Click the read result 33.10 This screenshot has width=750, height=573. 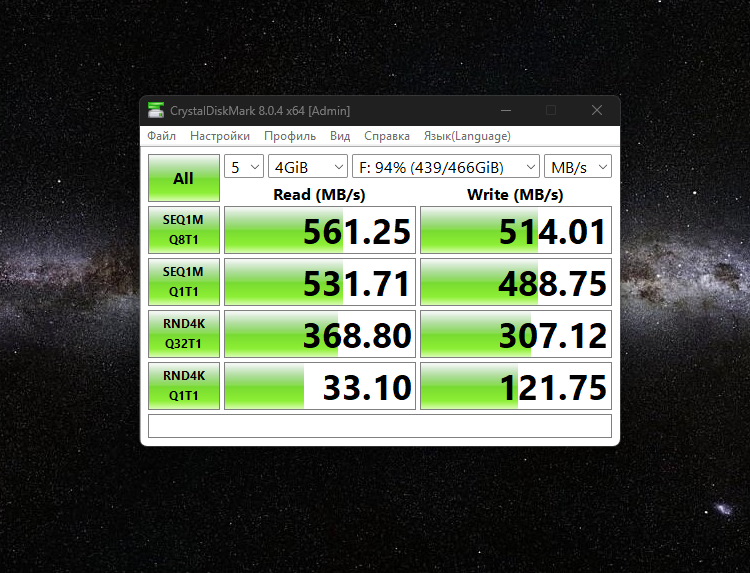tap(320, 386)
